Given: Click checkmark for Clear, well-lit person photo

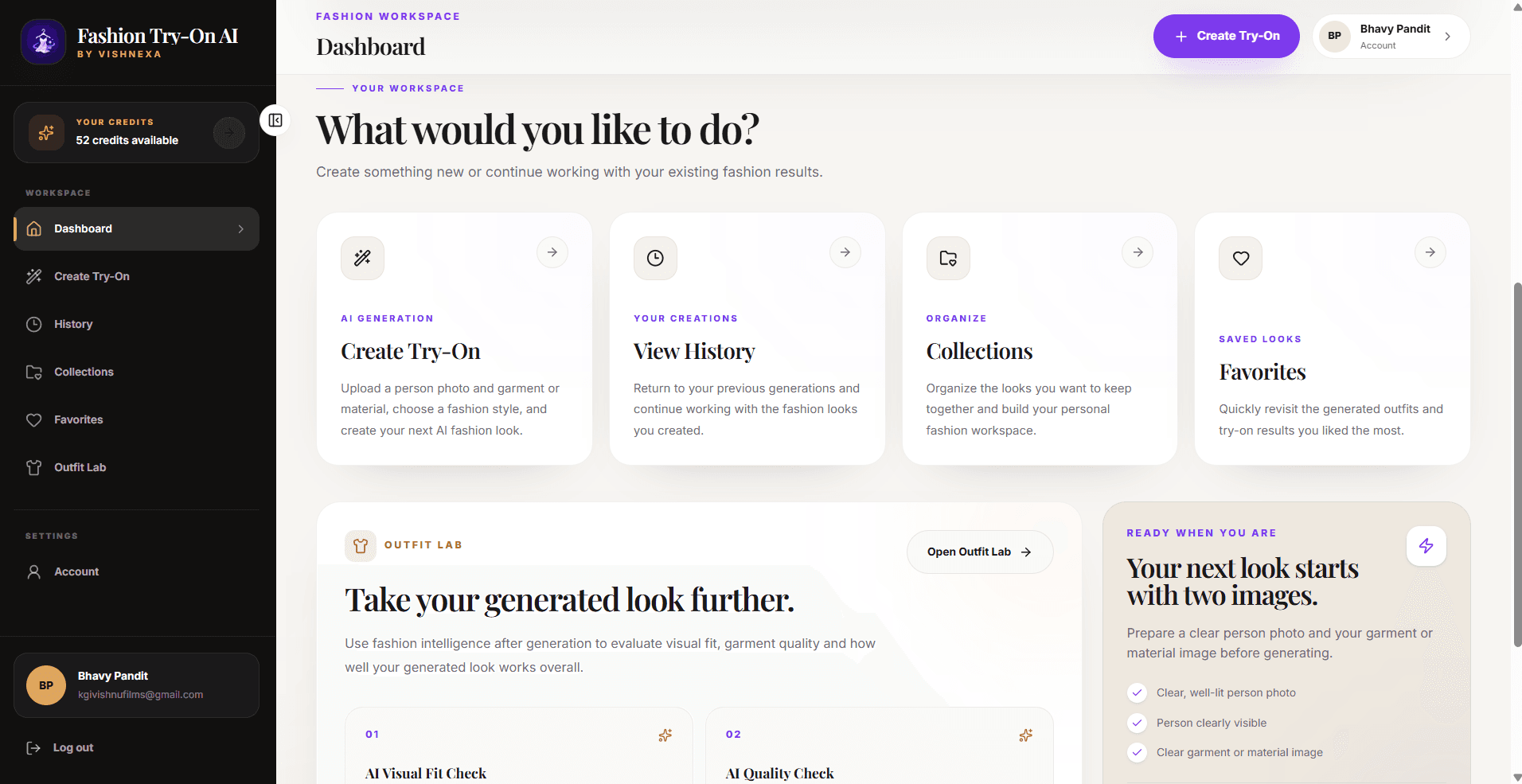Looking at the screenshot, I should [1137, 692].
